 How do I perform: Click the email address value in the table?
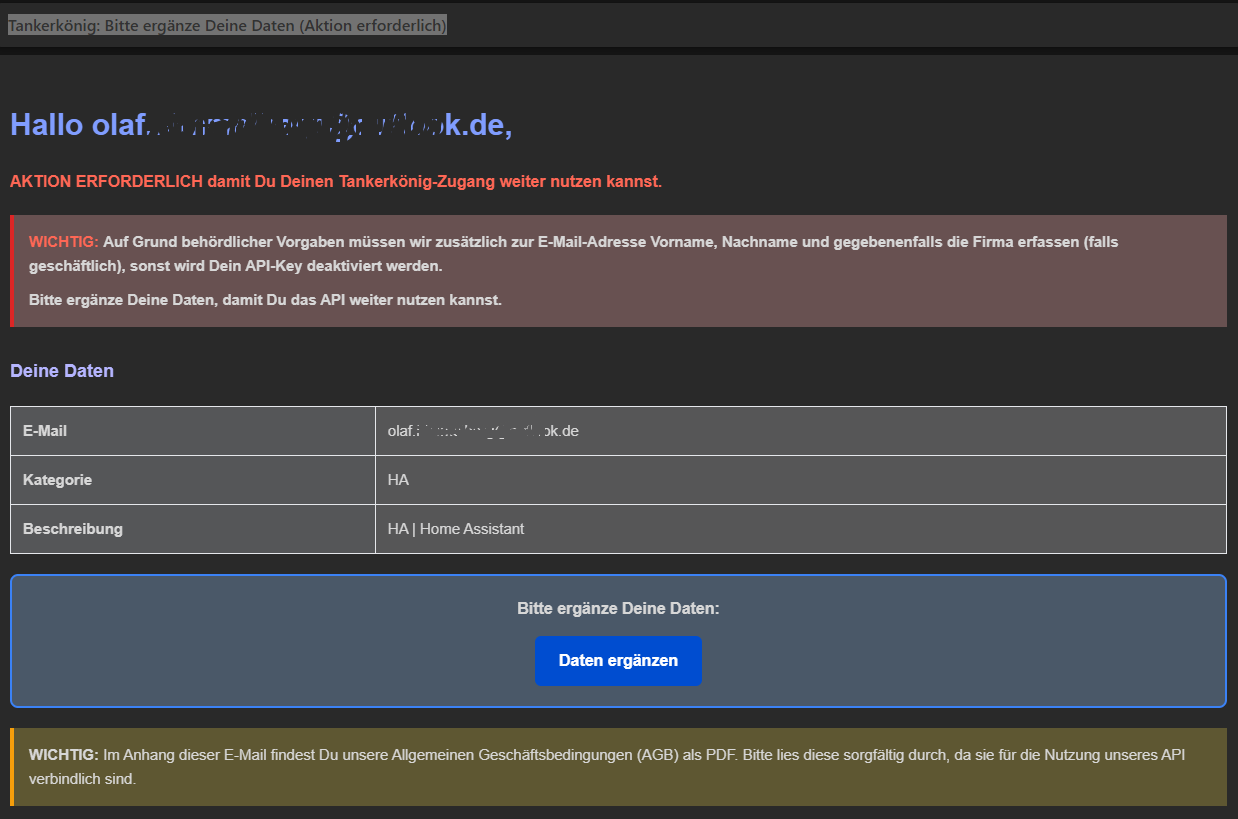(x=483, y=431)
